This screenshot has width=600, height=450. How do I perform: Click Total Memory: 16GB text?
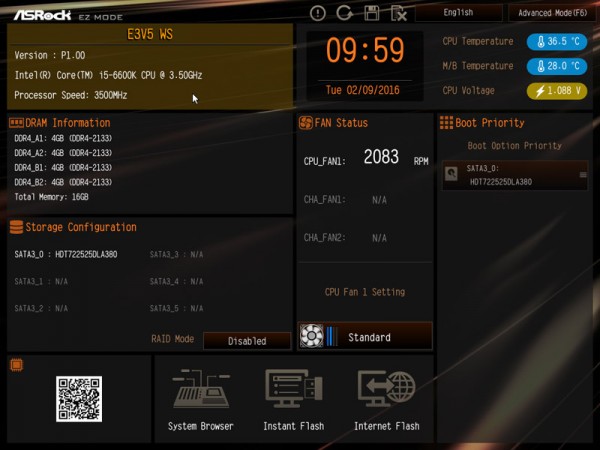pos(51,197)
